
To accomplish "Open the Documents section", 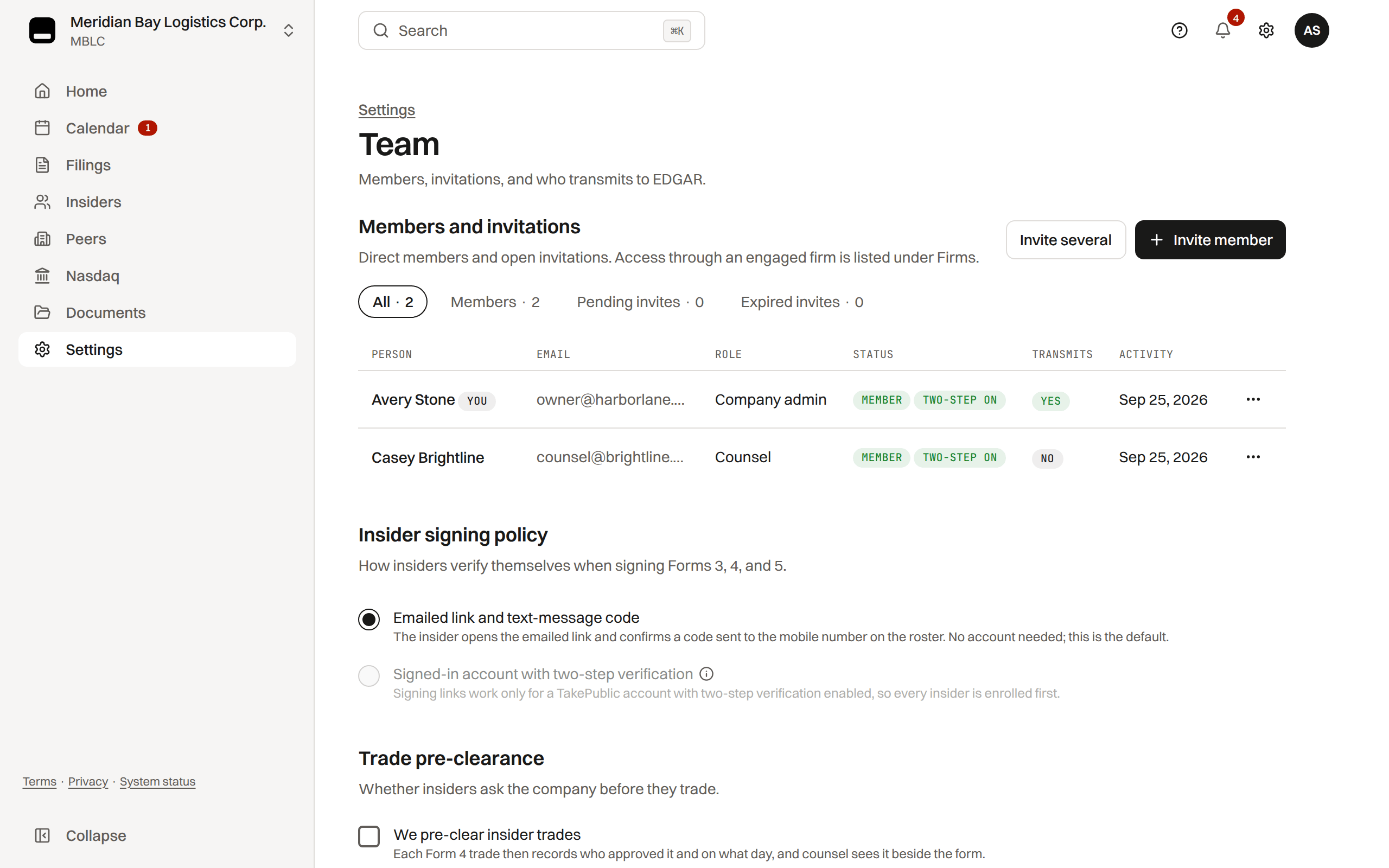I will click(x=157, y=313).
